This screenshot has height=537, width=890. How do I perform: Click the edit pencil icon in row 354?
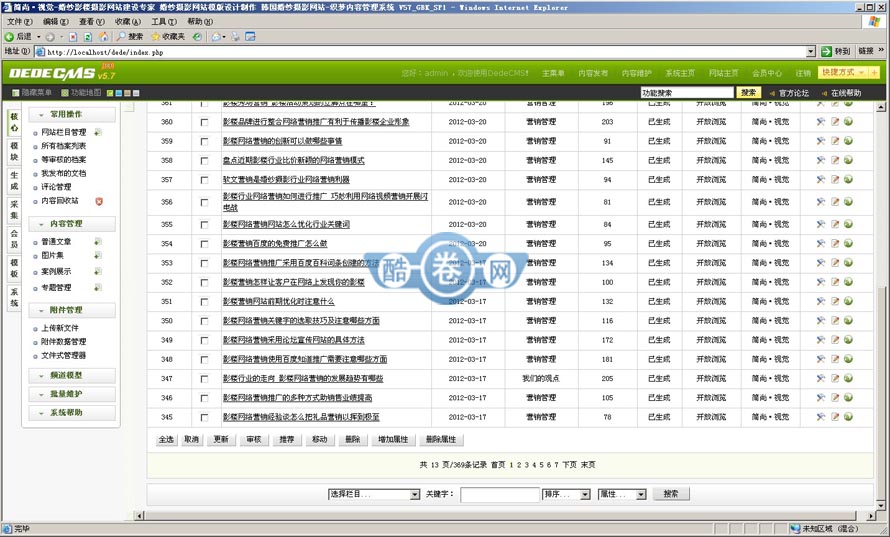point(835,243)
